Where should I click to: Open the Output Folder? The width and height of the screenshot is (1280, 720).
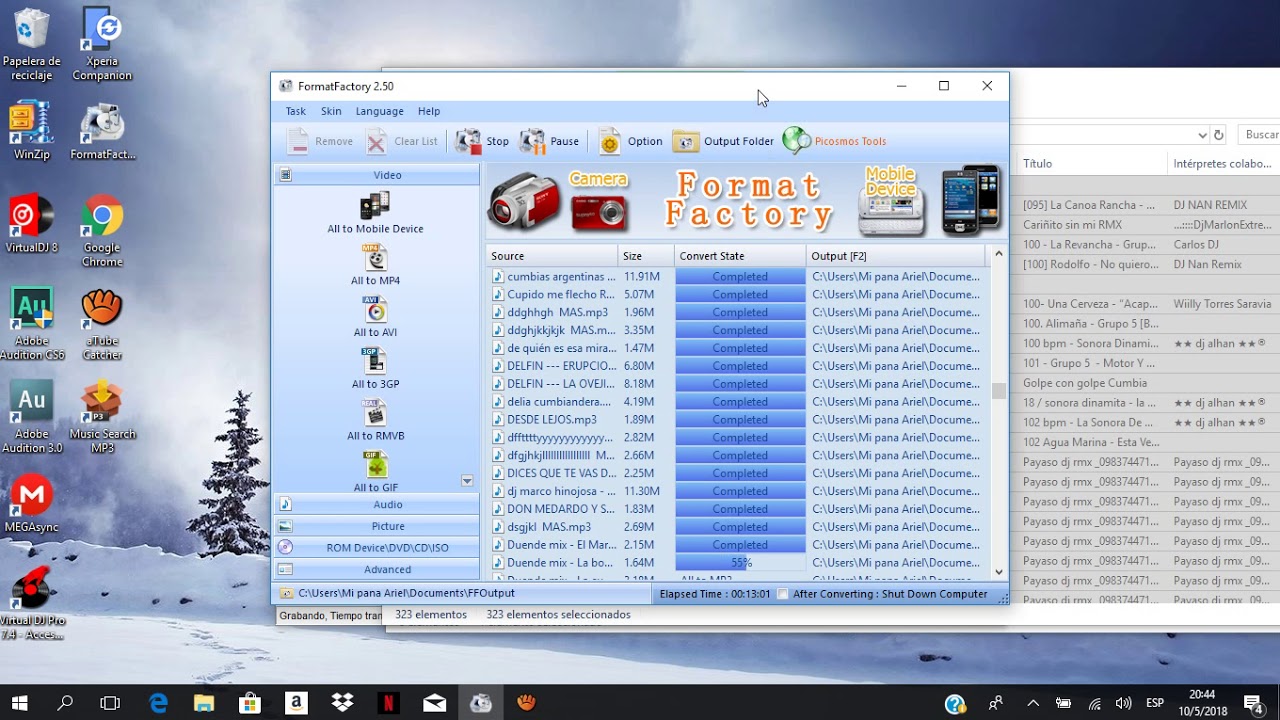pos(723,142)
